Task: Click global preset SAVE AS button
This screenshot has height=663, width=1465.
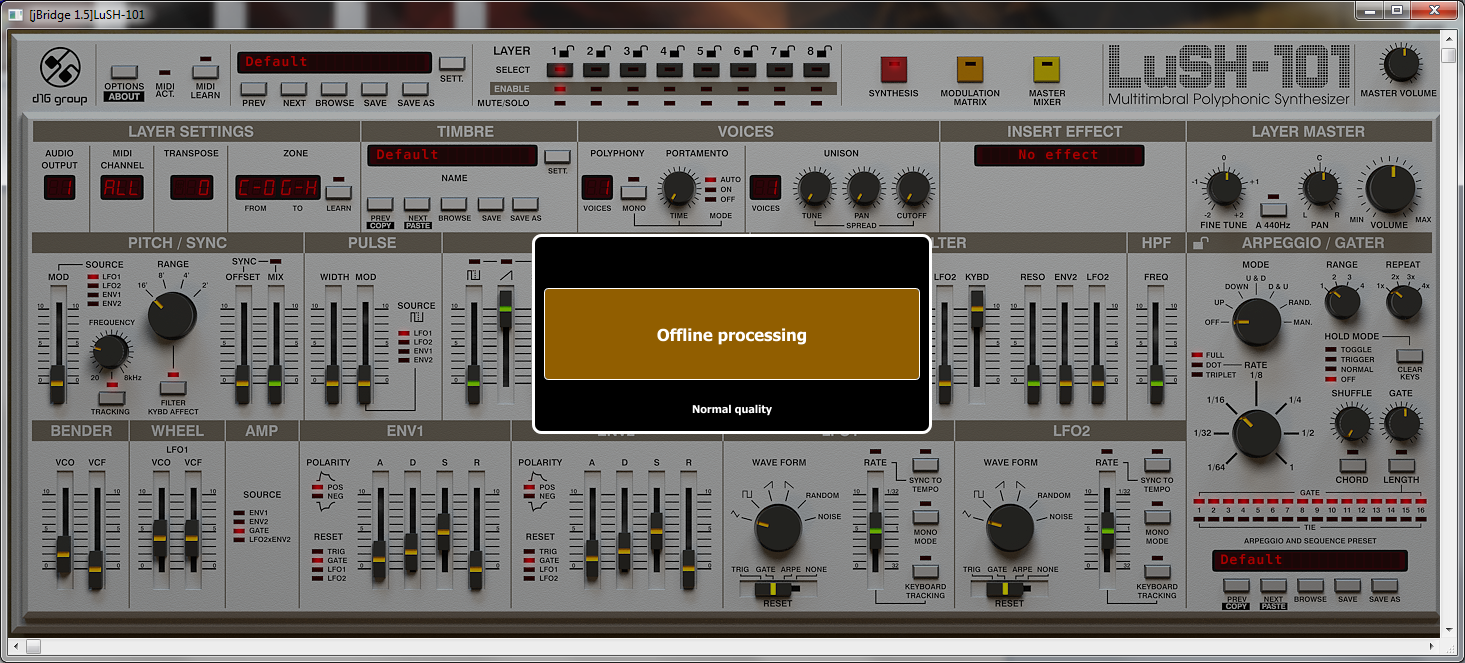Action: [x=415, y=89]
